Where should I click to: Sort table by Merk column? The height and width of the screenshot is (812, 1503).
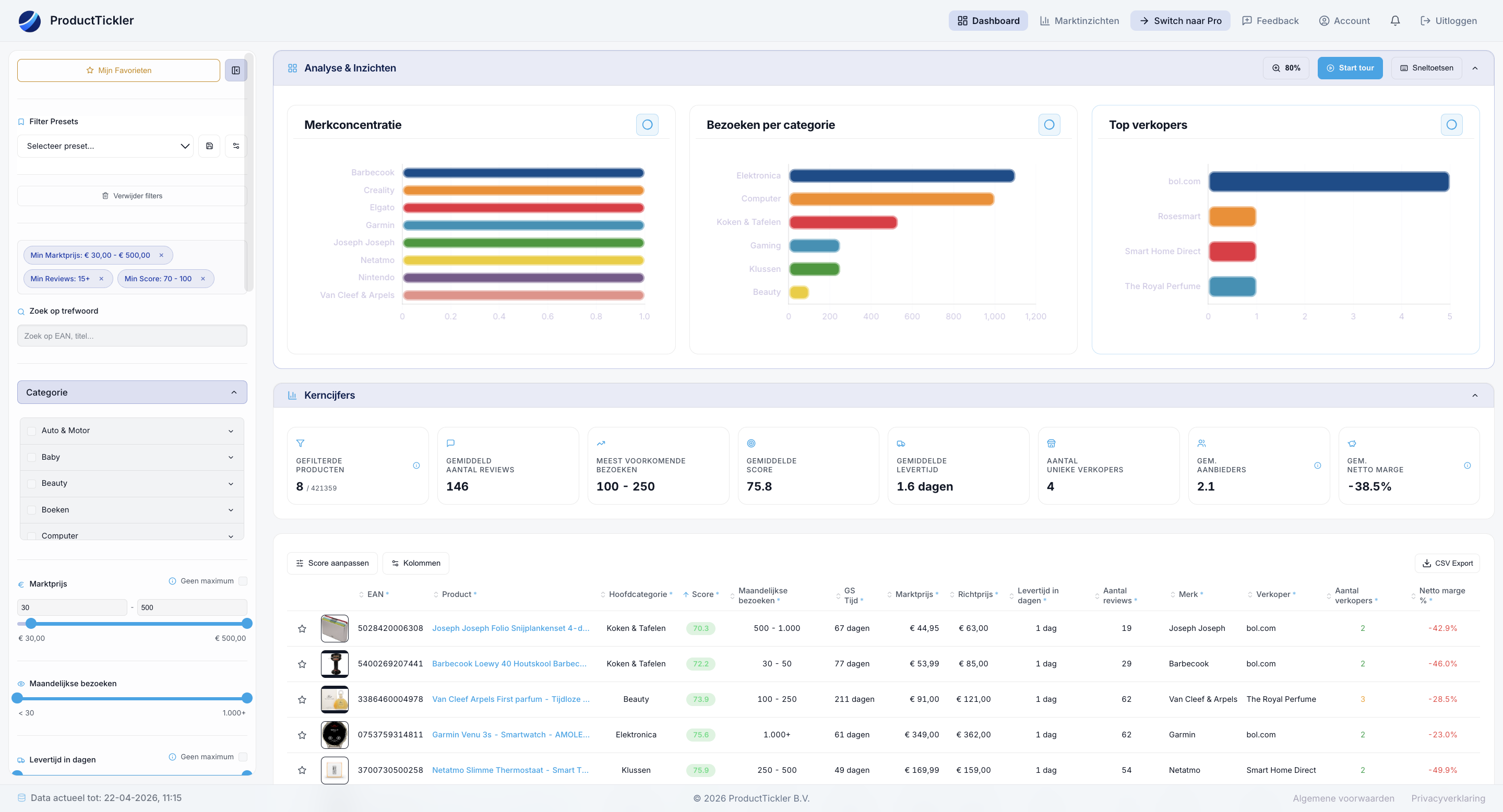[1187, 594]
